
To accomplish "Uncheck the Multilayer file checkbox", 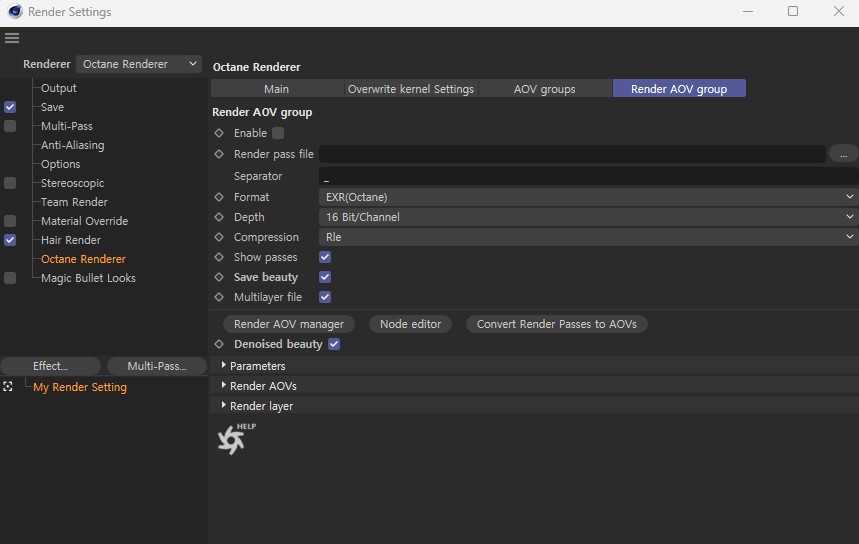I will (x=325, y=297).
